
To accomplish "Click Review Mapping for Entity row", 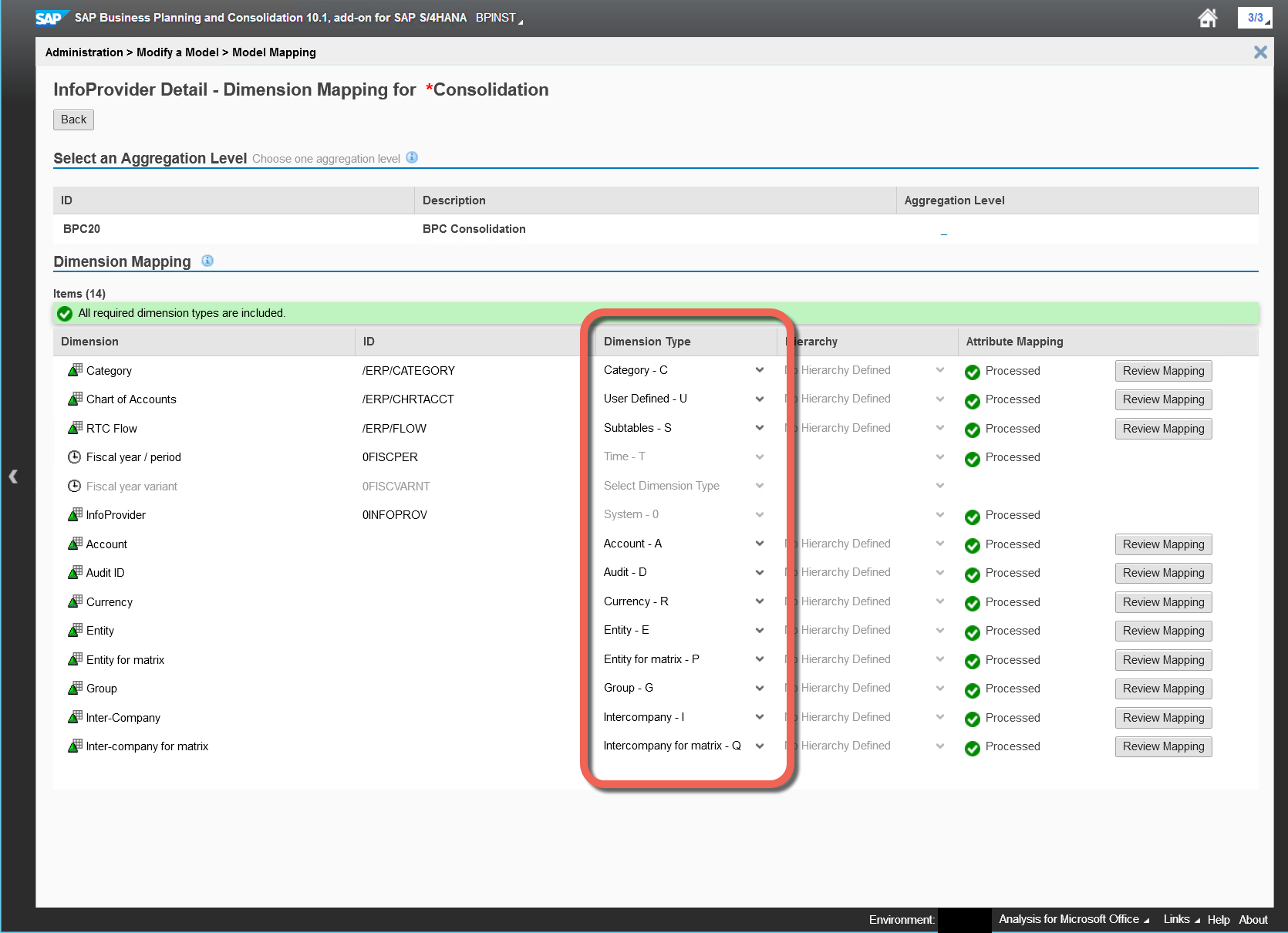I will click(1163, 631).
